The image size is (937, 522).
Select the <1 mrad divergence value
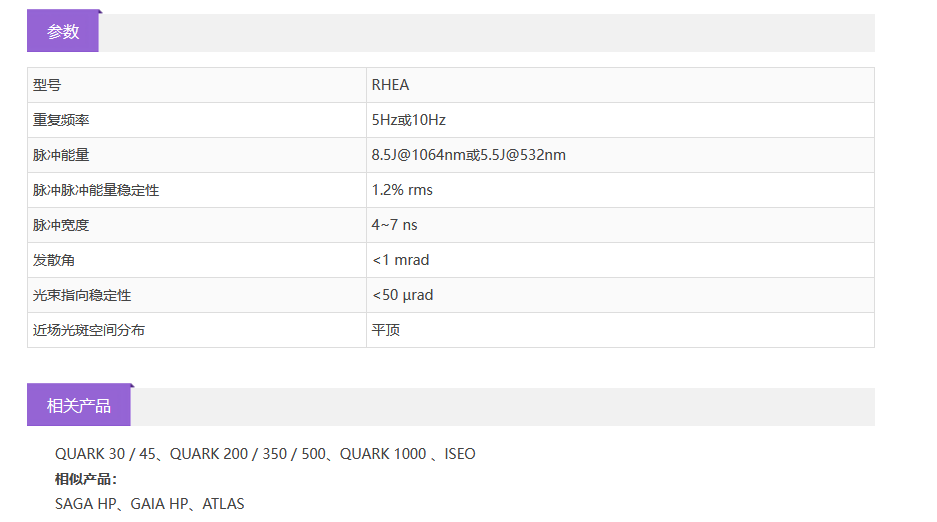[400, 260]
